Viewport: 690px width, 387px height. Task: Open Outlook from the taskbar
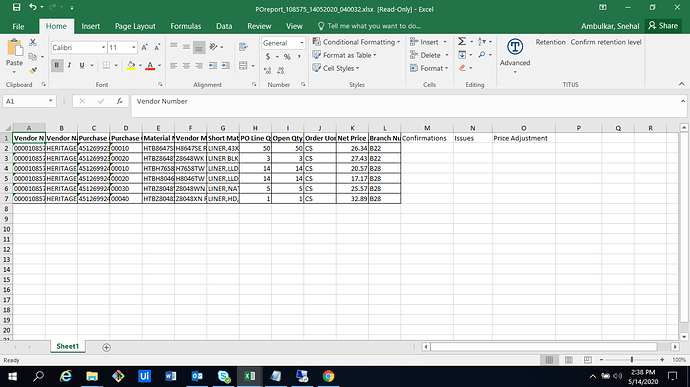click(x=197, y=376)
